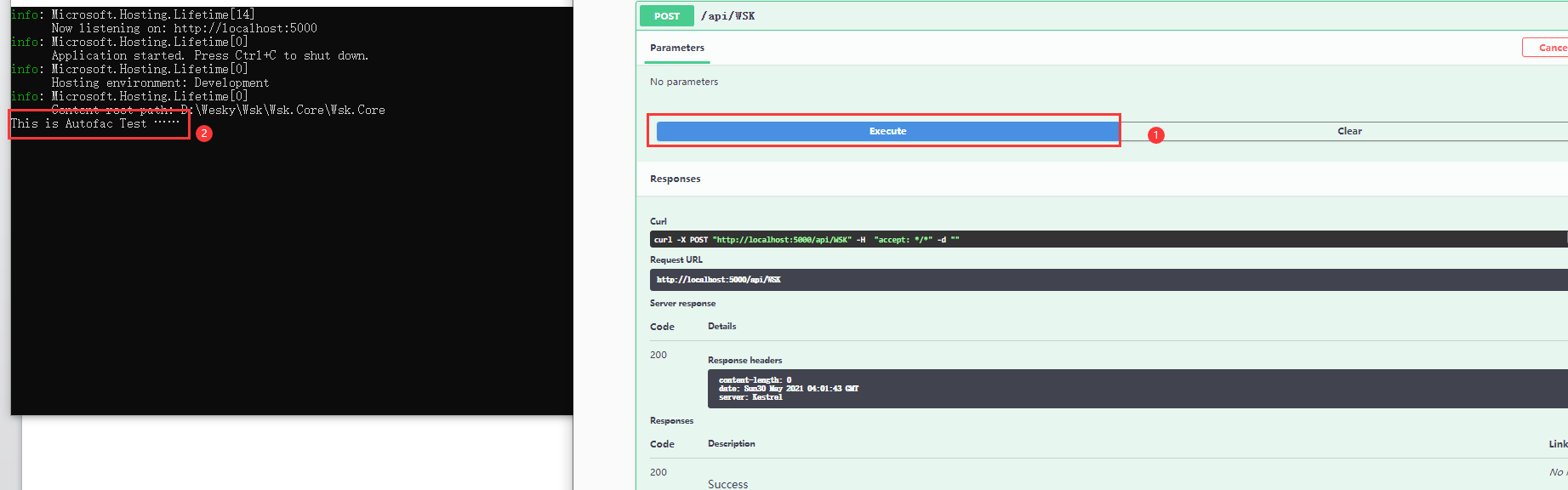The width and height of the screenshot is (1568, 490).
Task: Click the Clear button
Action: (1348, 131)
